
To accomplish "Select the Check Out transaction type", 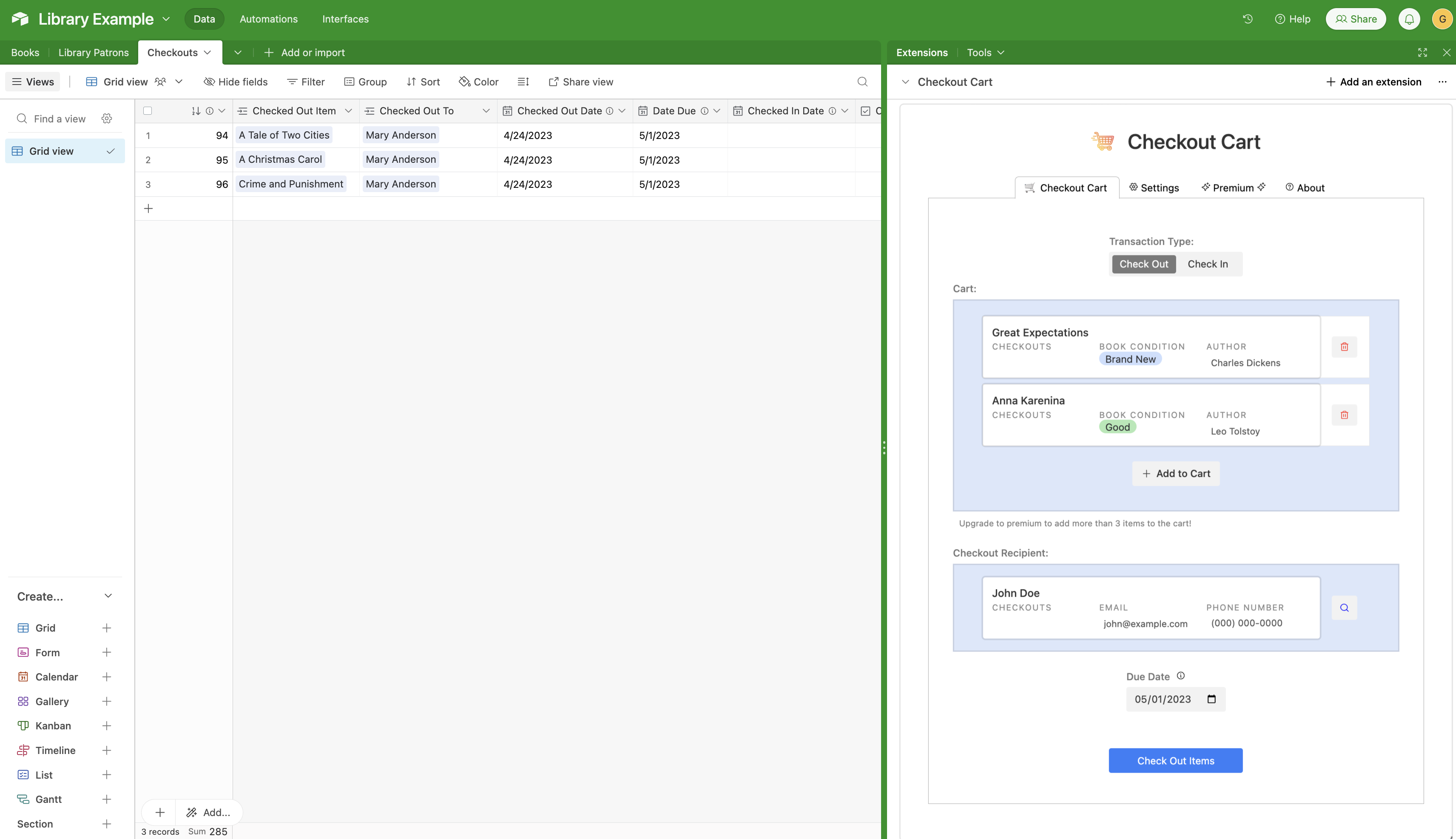I will (x=1143, y=264).
